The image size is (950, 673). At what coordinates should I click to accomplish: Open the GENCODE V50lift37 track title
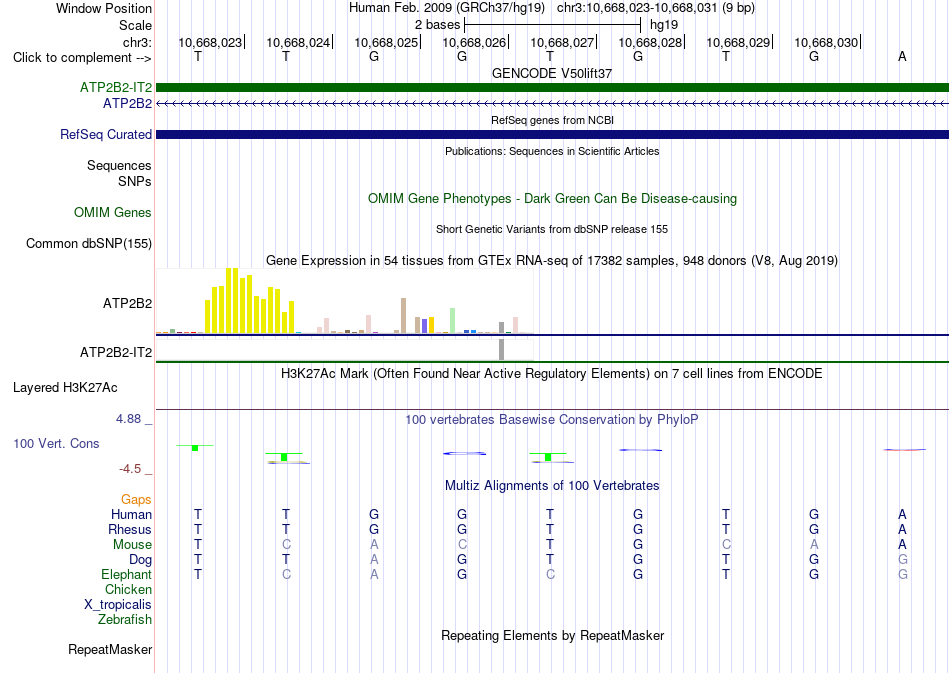(x=552, y=73)
